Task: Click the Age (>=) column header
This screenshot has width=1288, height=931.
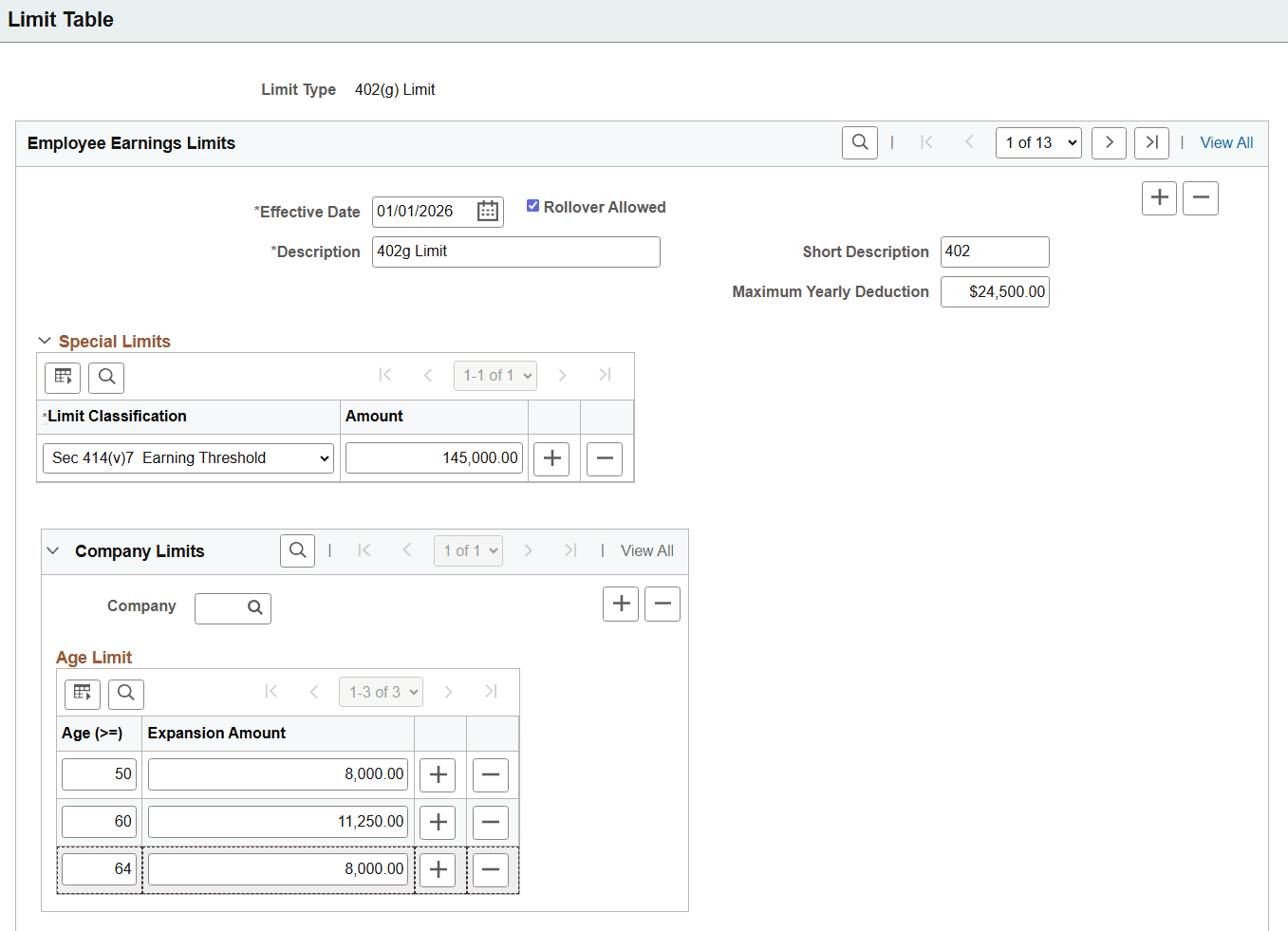Action: click(x=92, y=733)
